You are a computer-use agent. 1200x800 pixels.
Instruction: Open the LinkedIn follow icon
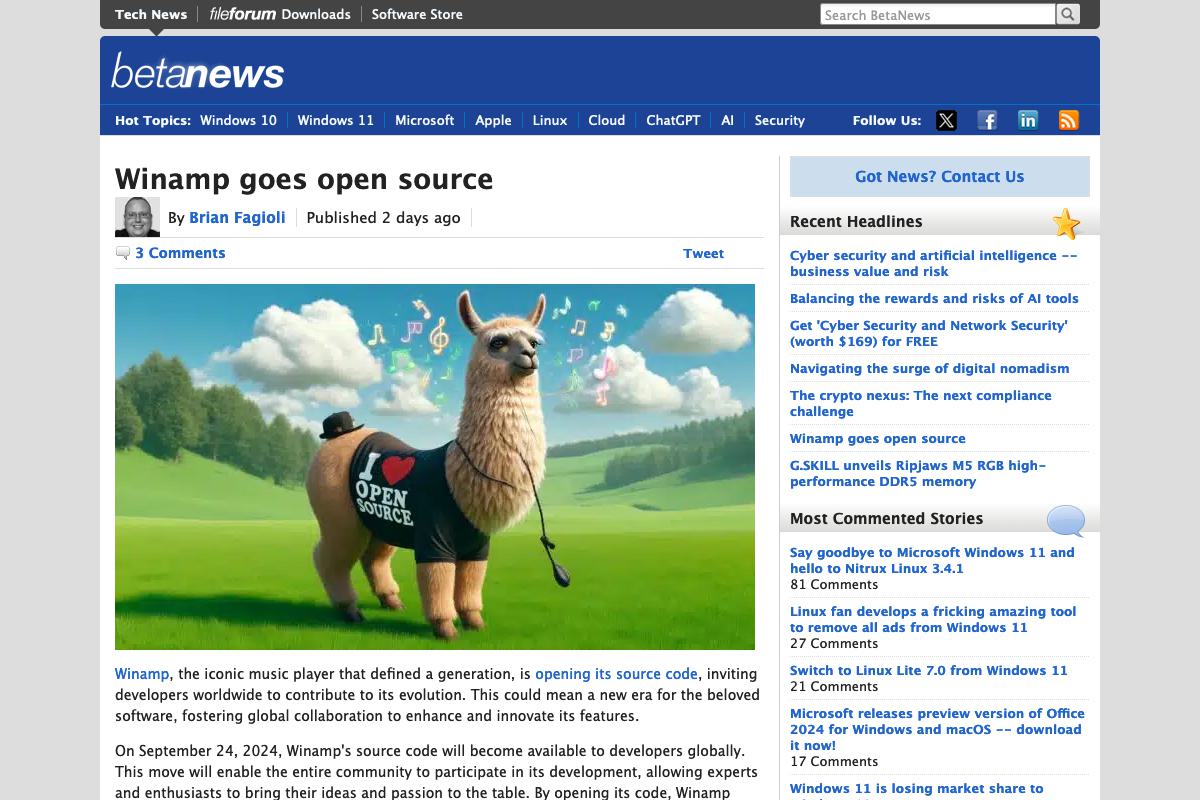[1028, 120]
